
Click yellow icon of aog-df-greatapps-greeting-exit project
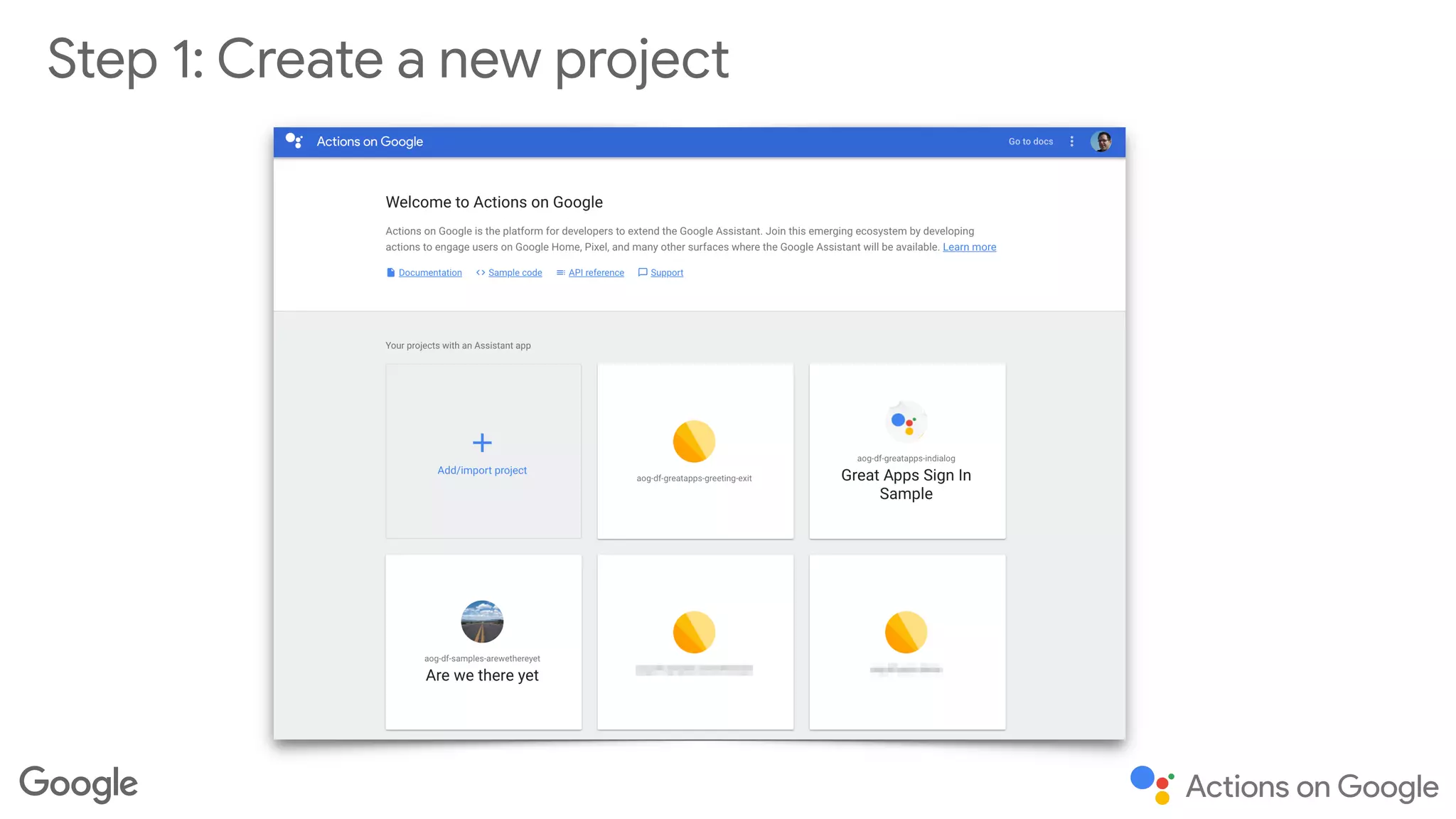[x=694, y=441]
